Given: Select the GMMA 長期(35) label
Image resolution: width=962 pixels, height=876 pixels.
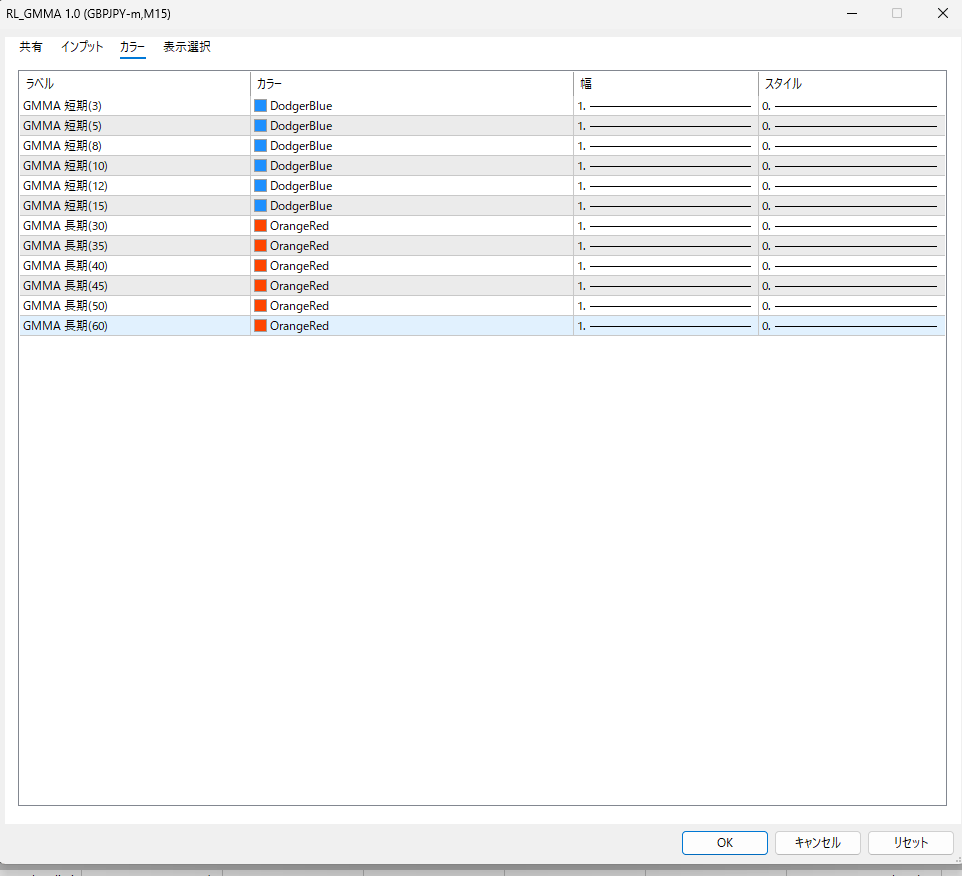Looking at the screenshot, I should click(x=65, y=245).
